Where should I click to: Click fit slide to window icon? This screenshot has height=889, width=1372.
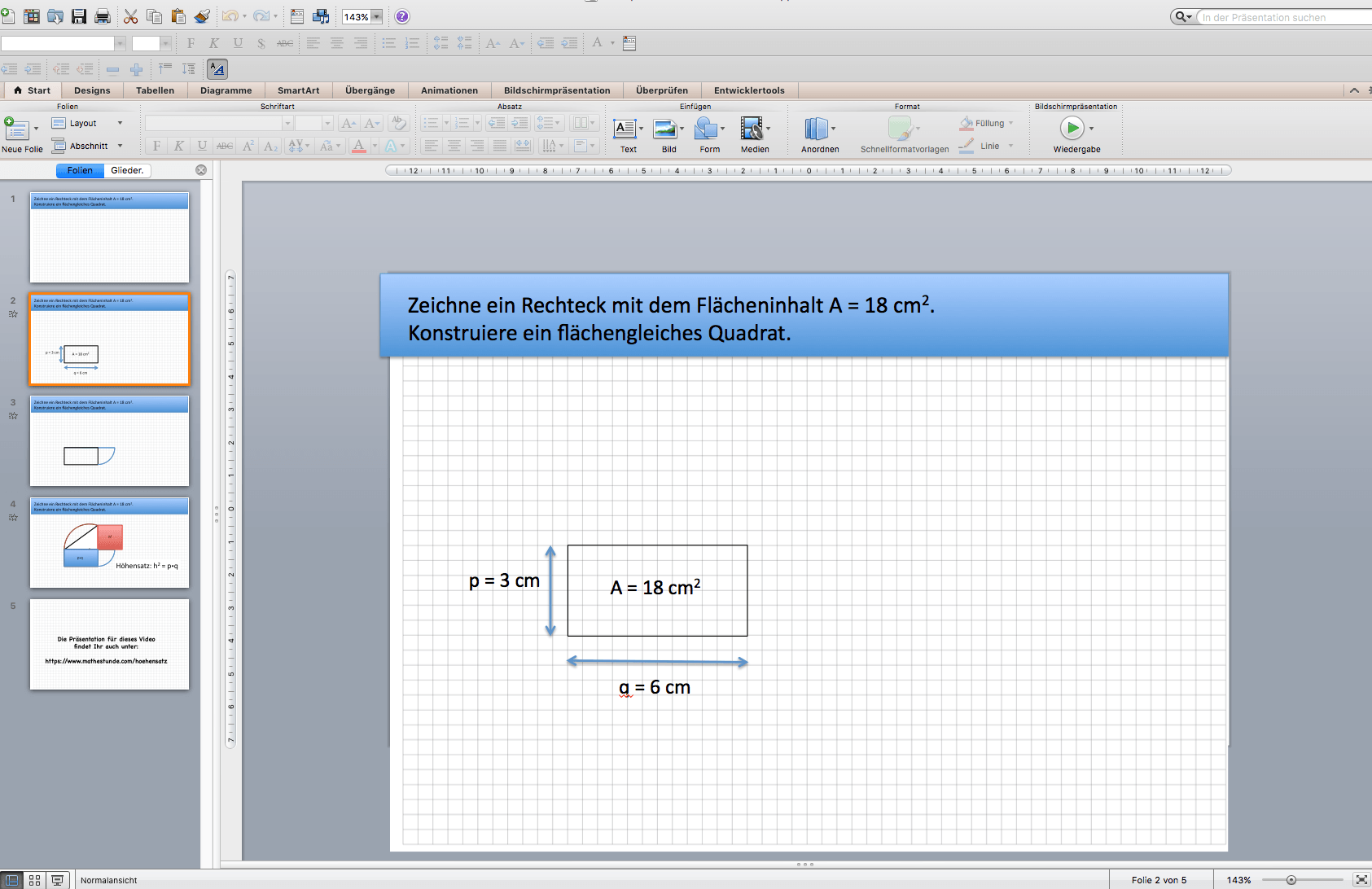tap(1361, 880)
